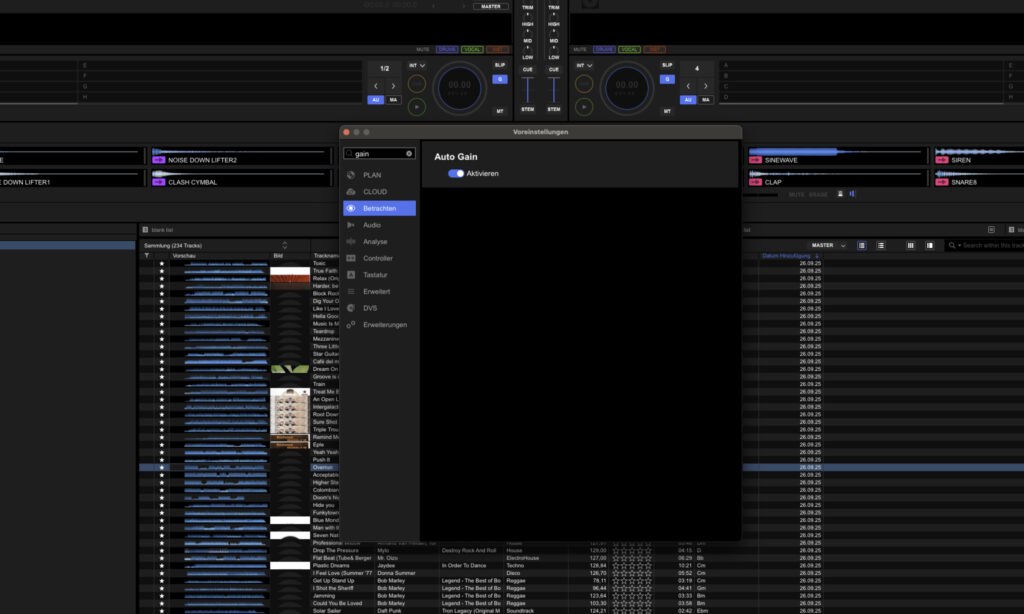Clear the gain search using the X icon

pyautogui.click(x=408, y=153)
